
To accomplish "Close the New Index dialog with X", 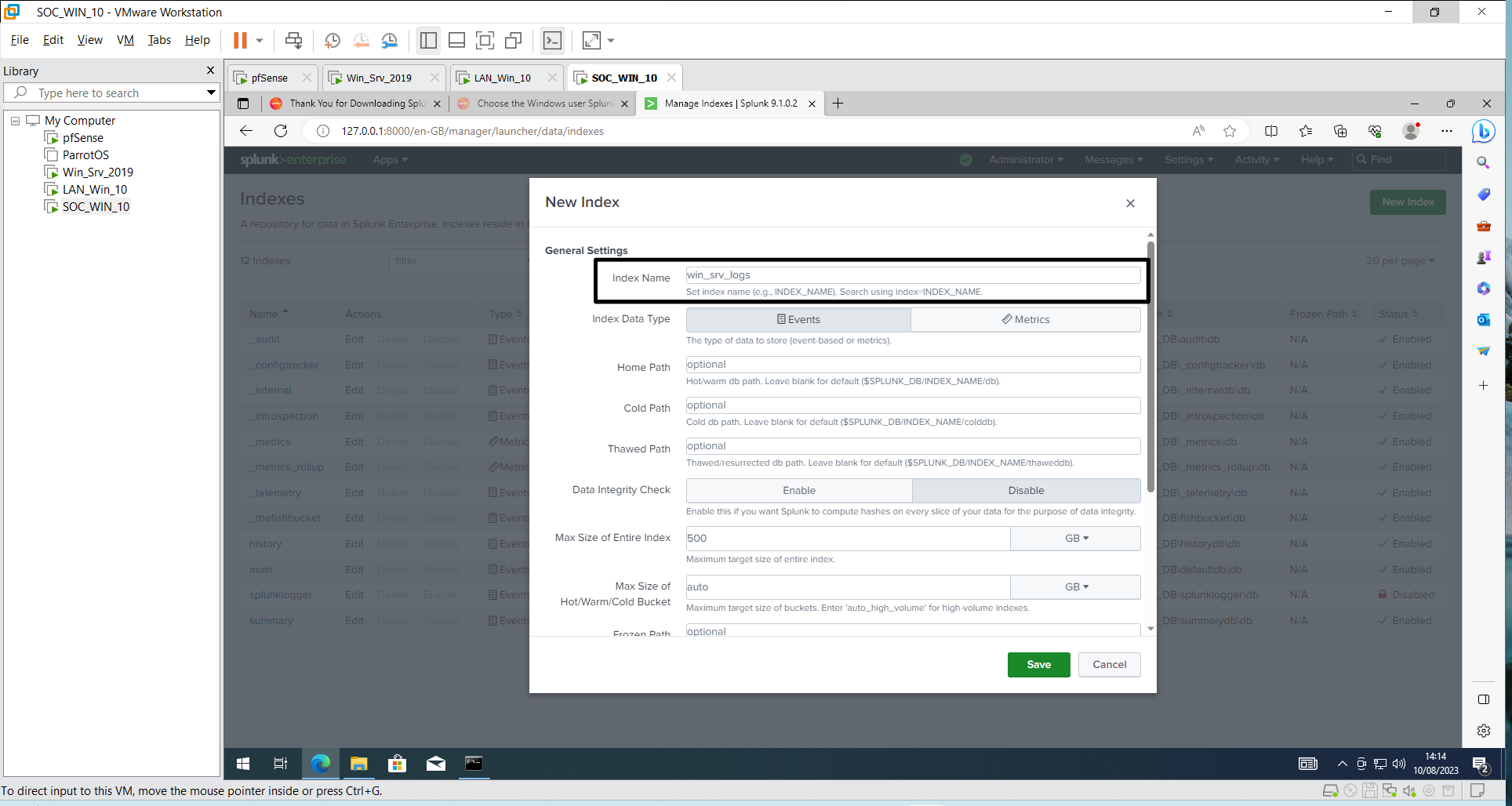I will pyautogui.click(x=1130, y=203).
